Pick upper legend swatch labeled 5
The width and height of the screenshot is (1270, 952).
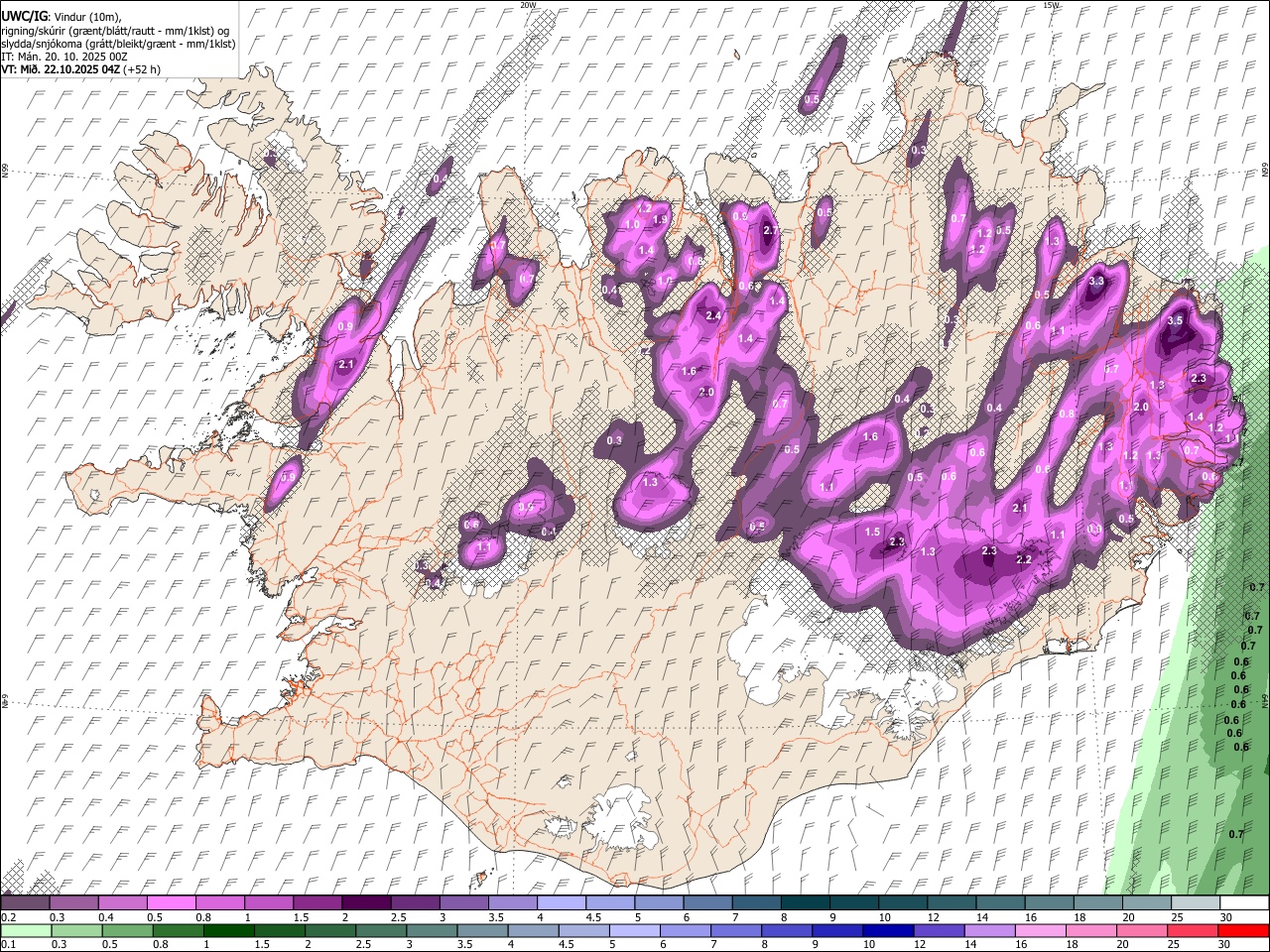[x=660, y=902]
